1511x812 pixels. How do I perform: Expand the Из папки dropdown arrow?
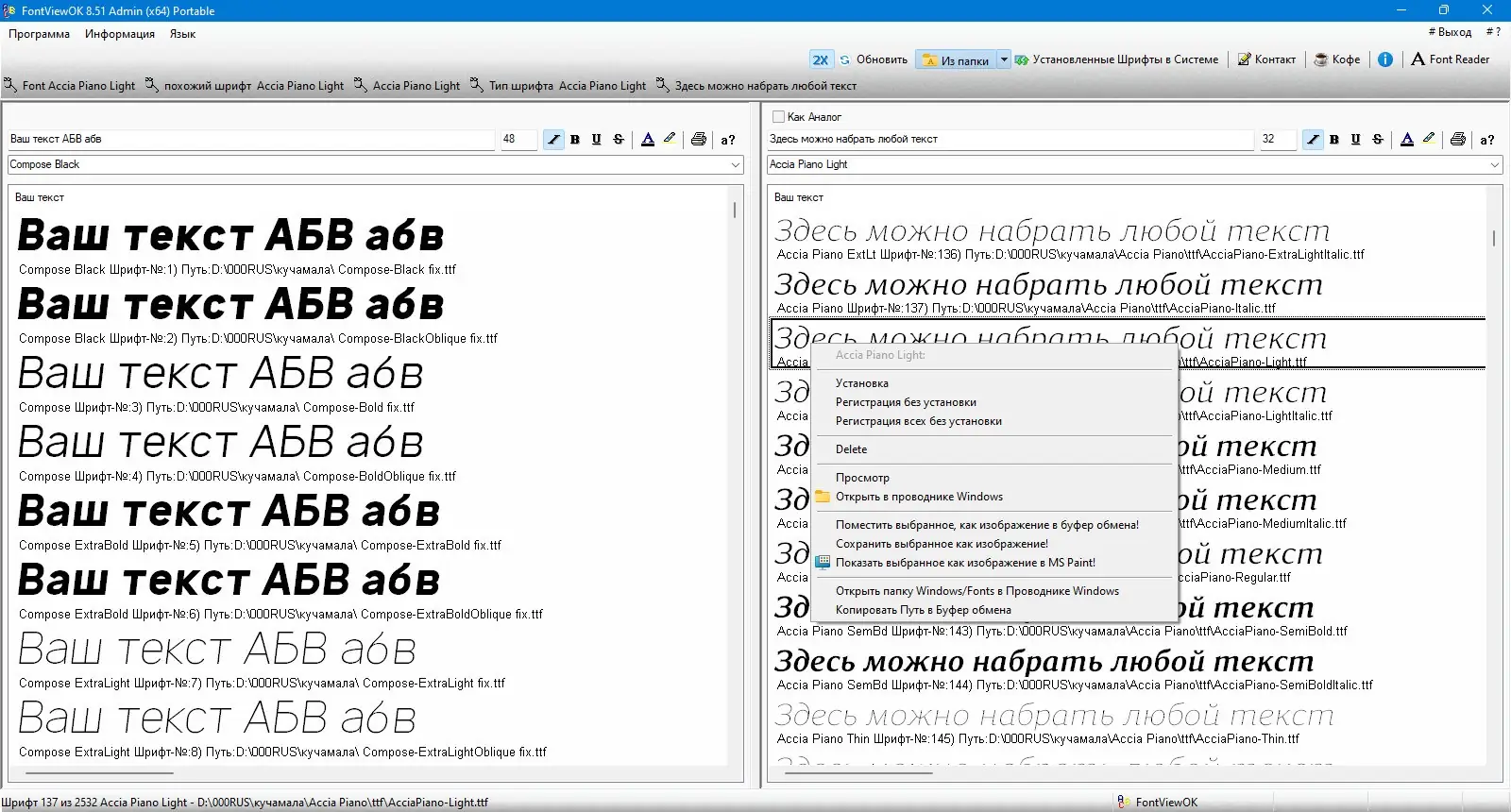(x=1004, y=60)
